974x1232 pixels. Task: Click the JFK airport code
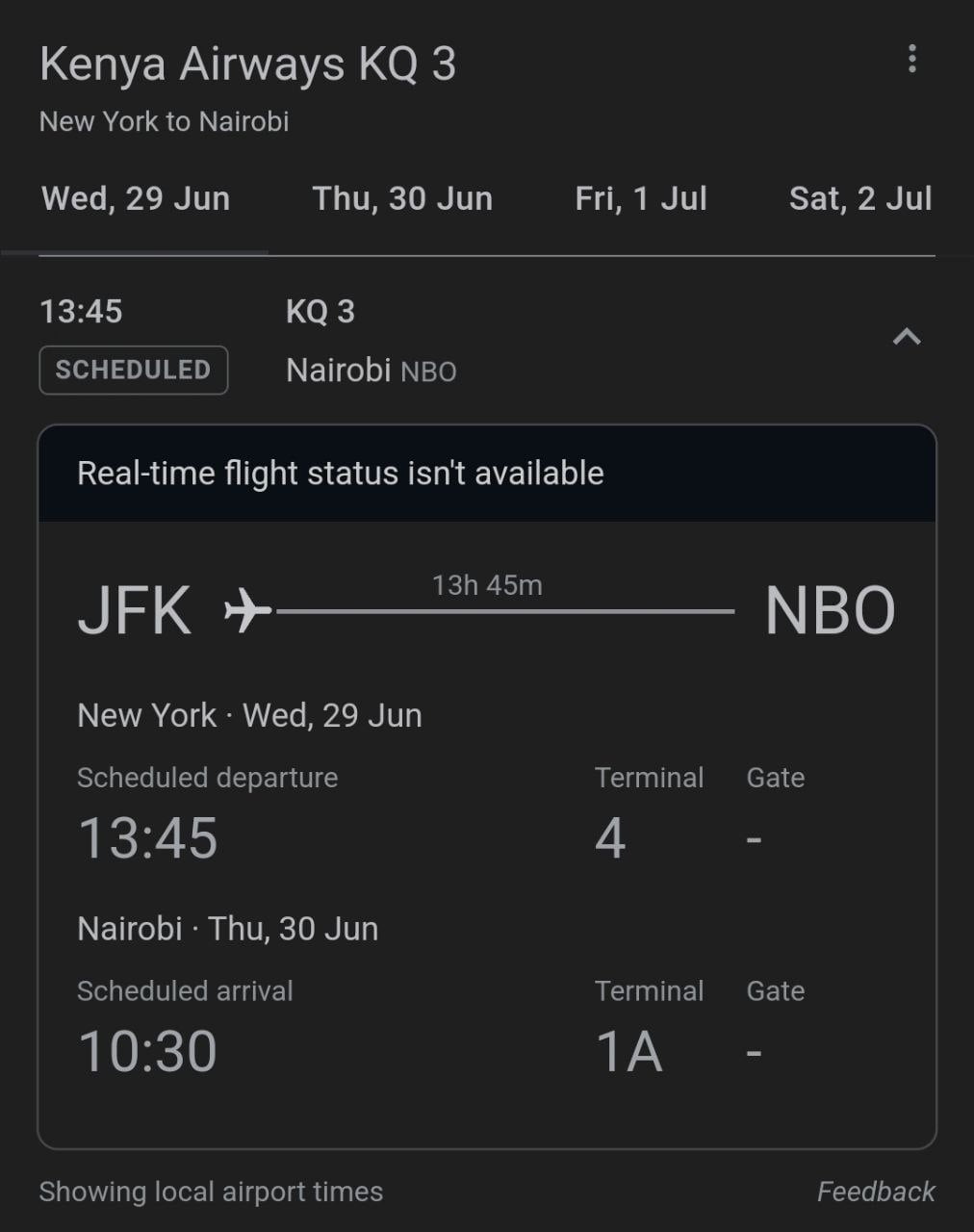pos(135,610)
